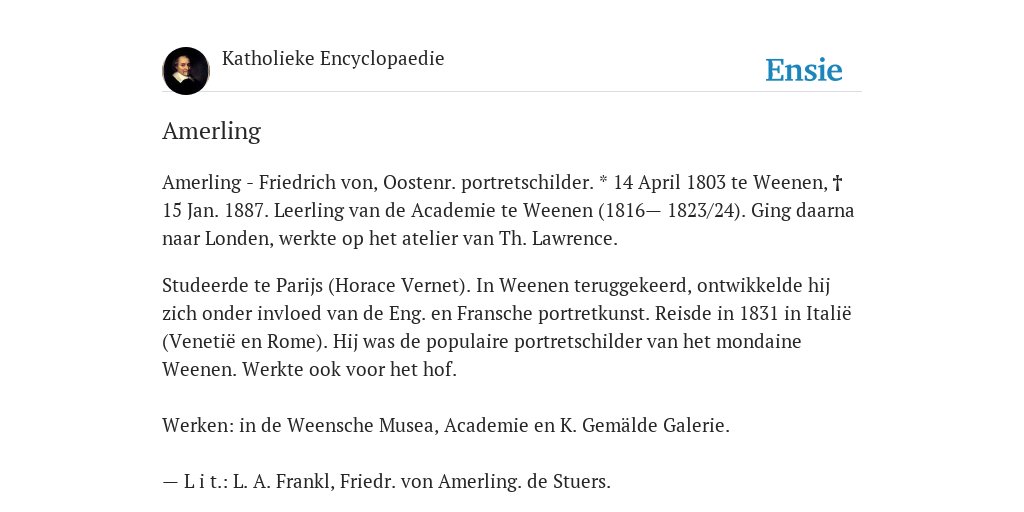1024x512 pixels.
Task: Click the asterisk birth symbol before 14 April
Action: (x=603, y=181)
